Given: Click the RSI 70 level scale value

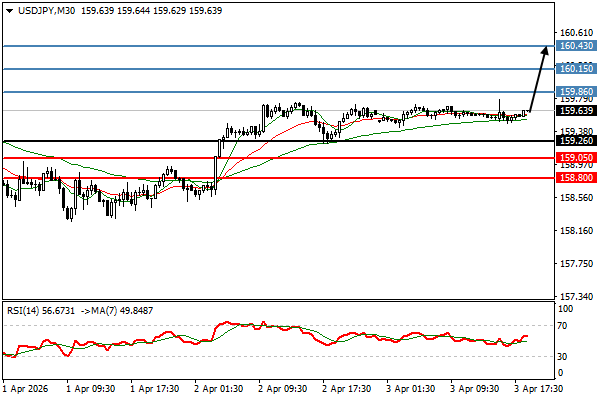Looking at the screenshot, I should tap(565, 326).
